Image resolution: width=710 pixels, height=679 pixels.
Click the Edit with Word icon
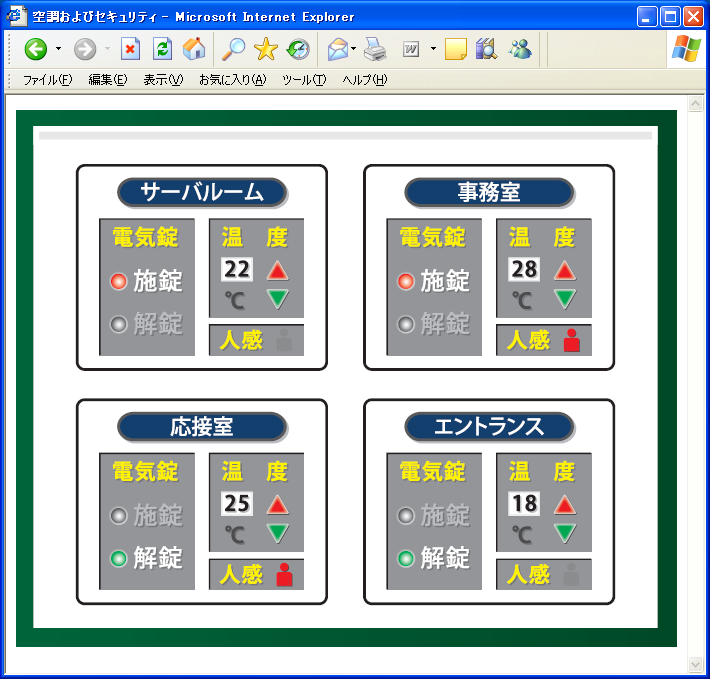click(x=411, y=49)
